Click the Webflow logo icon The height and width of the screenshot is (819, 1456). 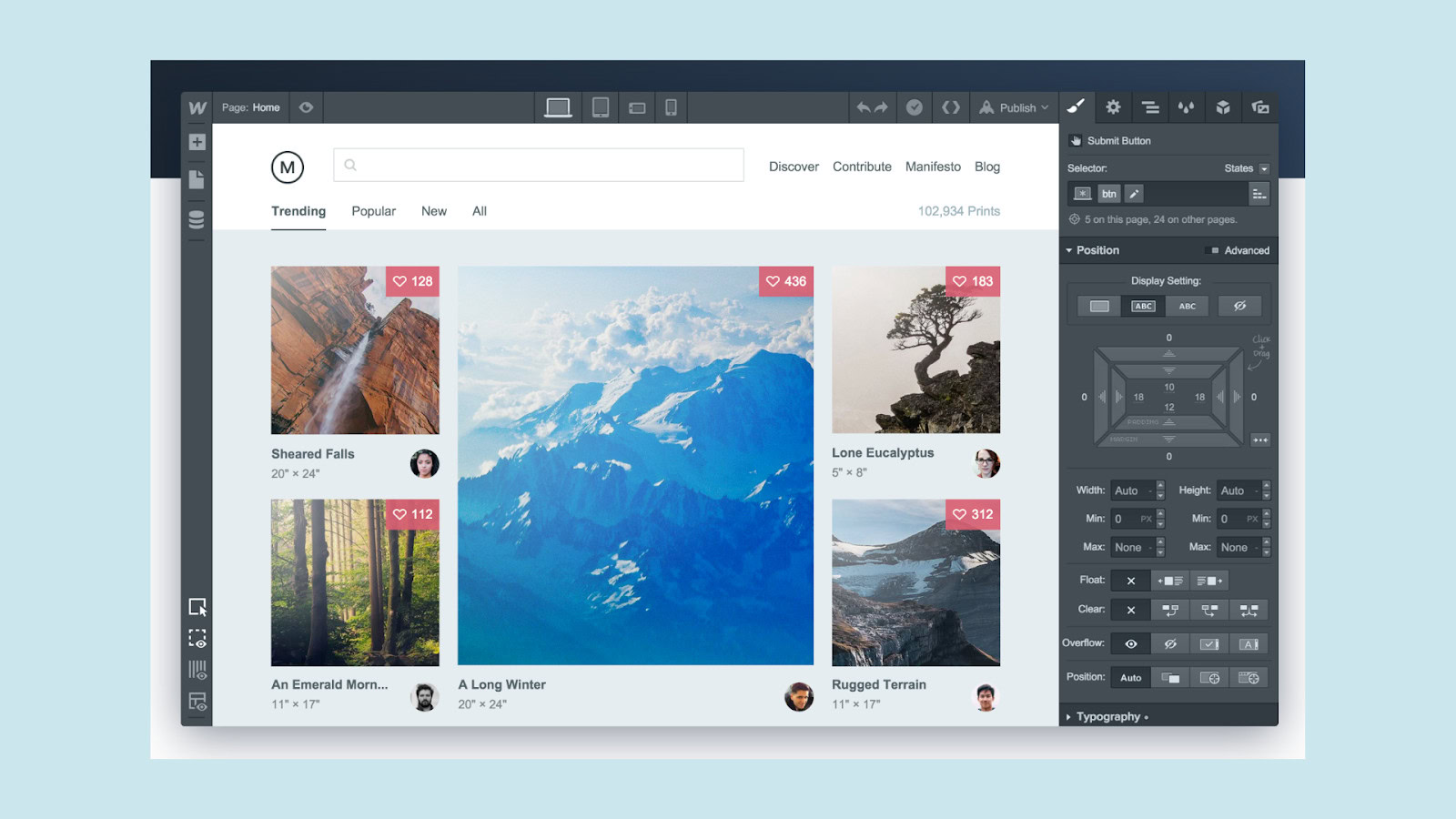coord(197,107)
